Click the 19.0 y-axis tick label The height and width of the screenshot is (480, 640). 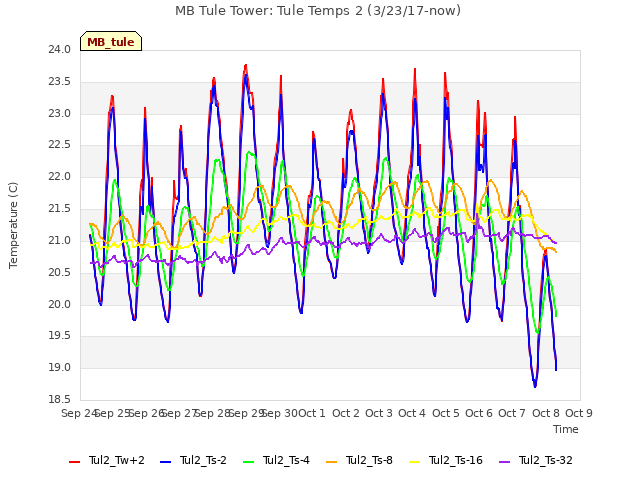60,367
